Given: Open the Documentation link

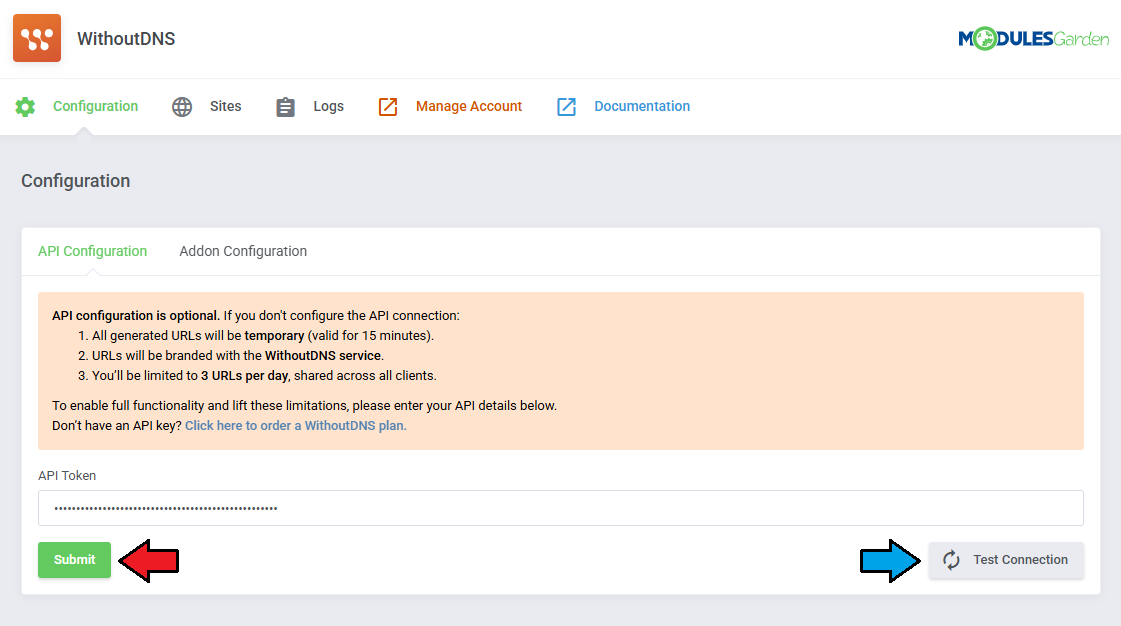Looking at the screenshot, I should pyautogui.click(x=642, y=106).
